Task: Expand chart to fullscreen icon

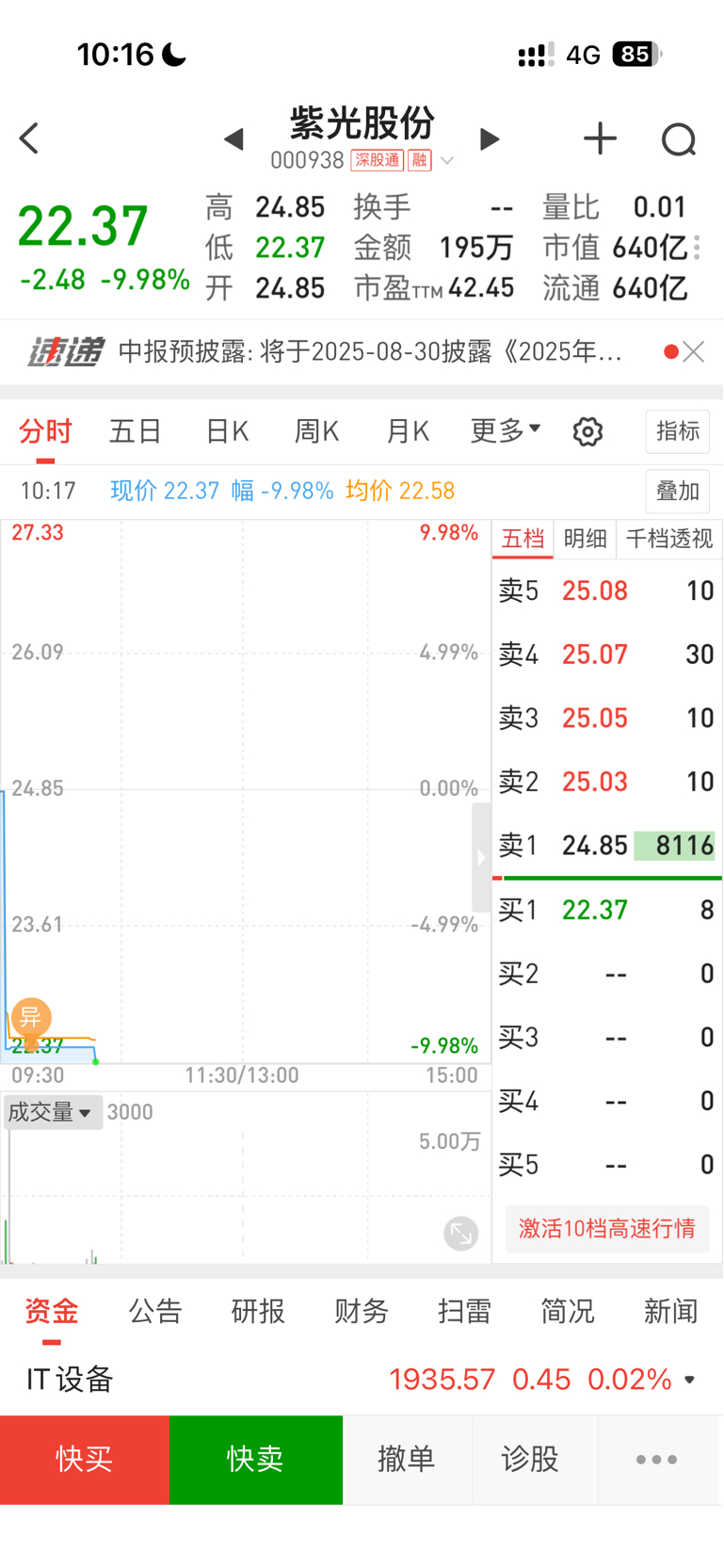Action: [x=461, y=1233]
